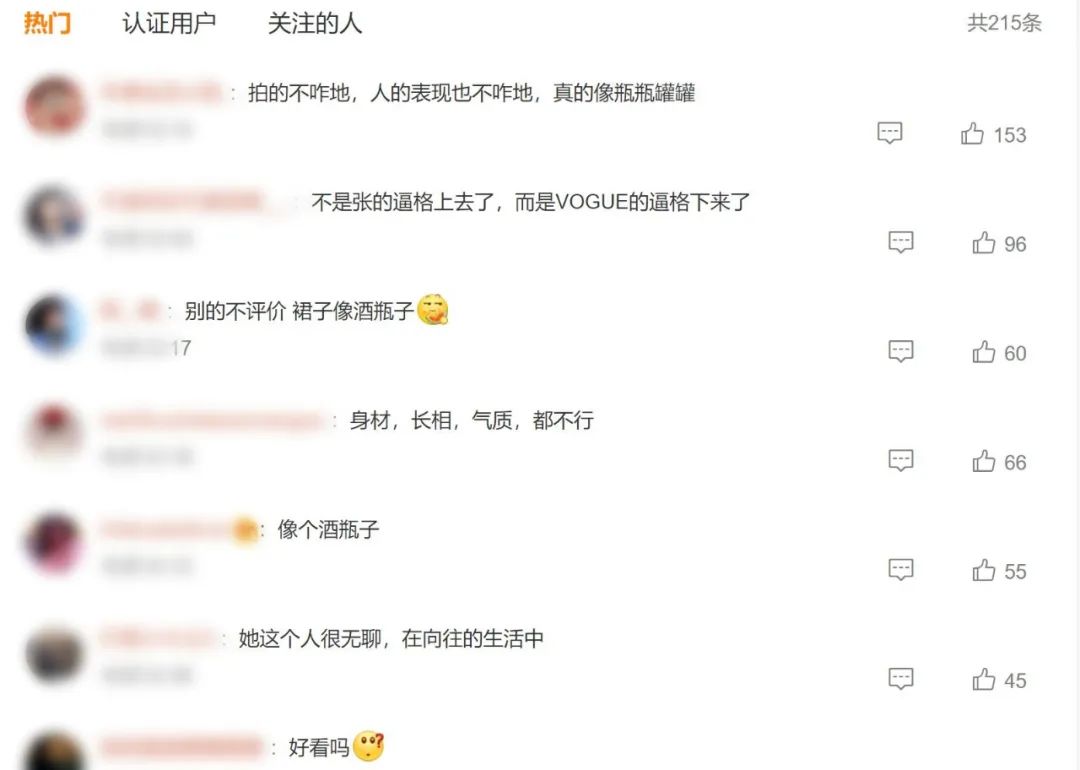
Task: Reply to the 像个酒瓶子 comment
Action: [x=901, y=569]
